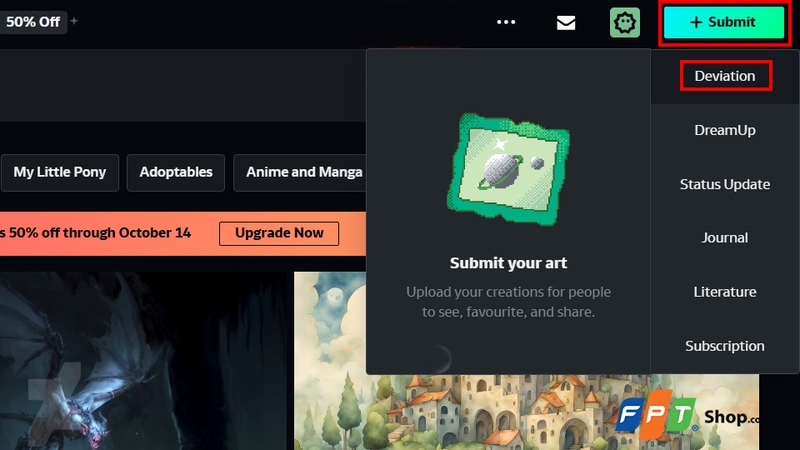Open the messages envelope icon
The height and width of the screenshot is (450, 800).
pos(566,22)
